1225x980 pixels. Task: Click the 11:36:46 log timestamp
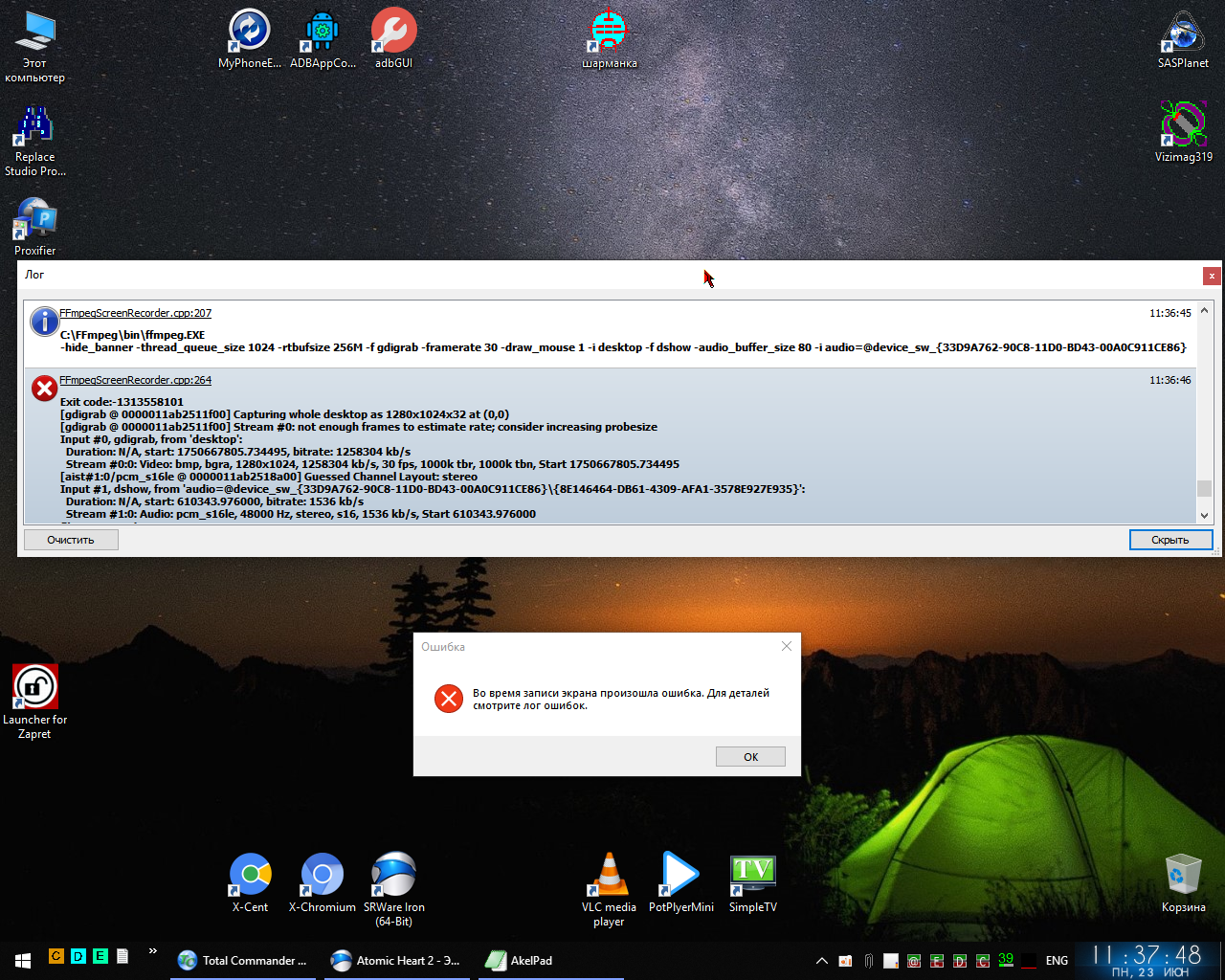[1170, 380]
